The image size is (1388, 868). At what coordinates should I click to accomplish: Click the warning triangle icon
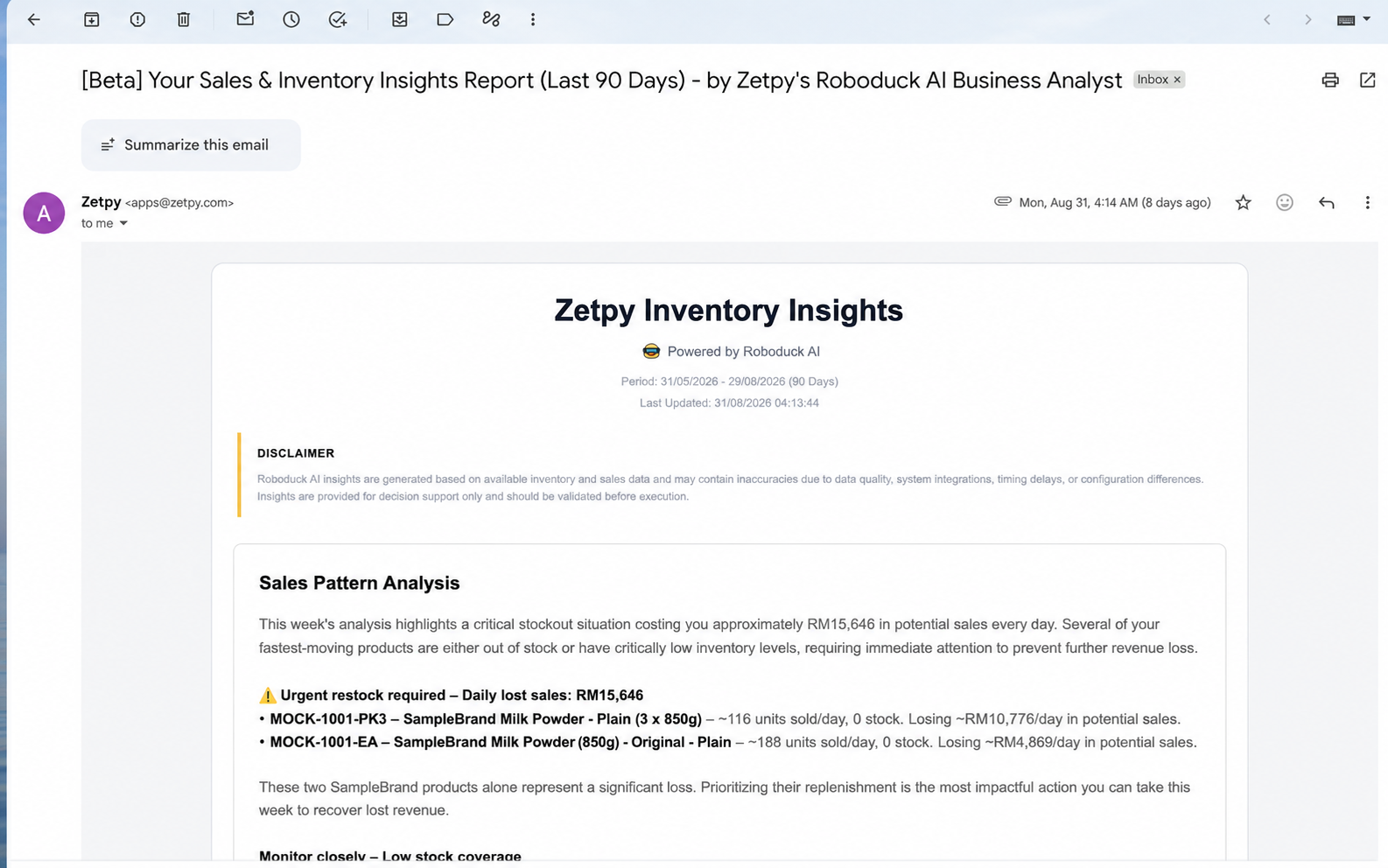tap(268, 696)
